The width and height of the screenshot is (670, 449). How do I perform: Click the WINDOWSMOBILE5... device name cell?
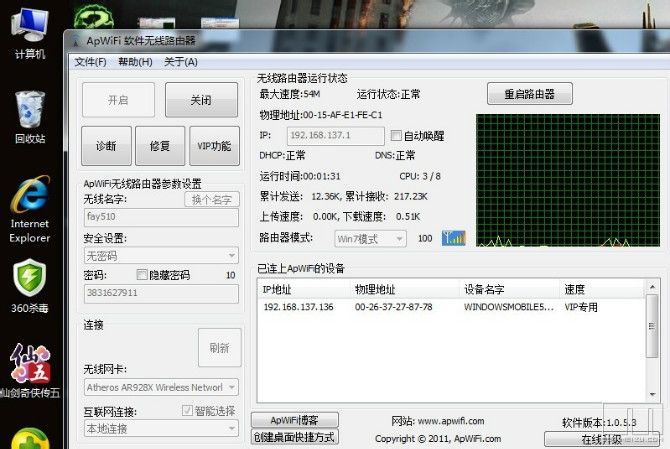[x=508, y=307]
